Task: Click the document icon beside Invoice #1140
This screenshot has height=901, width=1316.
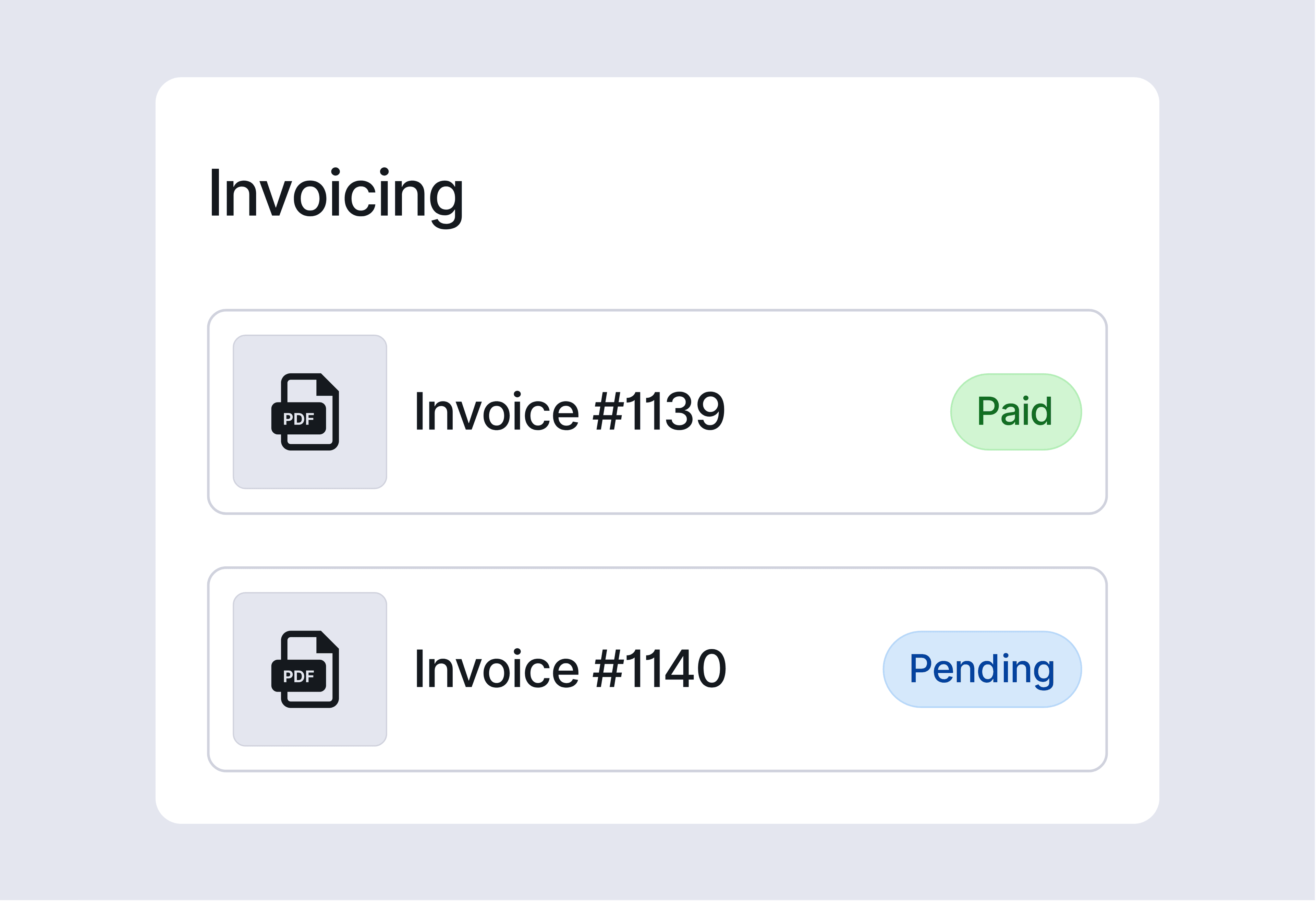Action: (x=310, y=669)
